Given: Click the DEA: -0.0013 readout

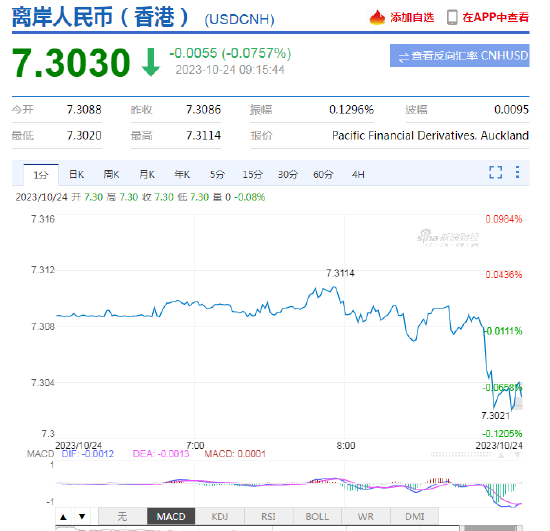Looking at the screenshot, I should tap(161, 454).
